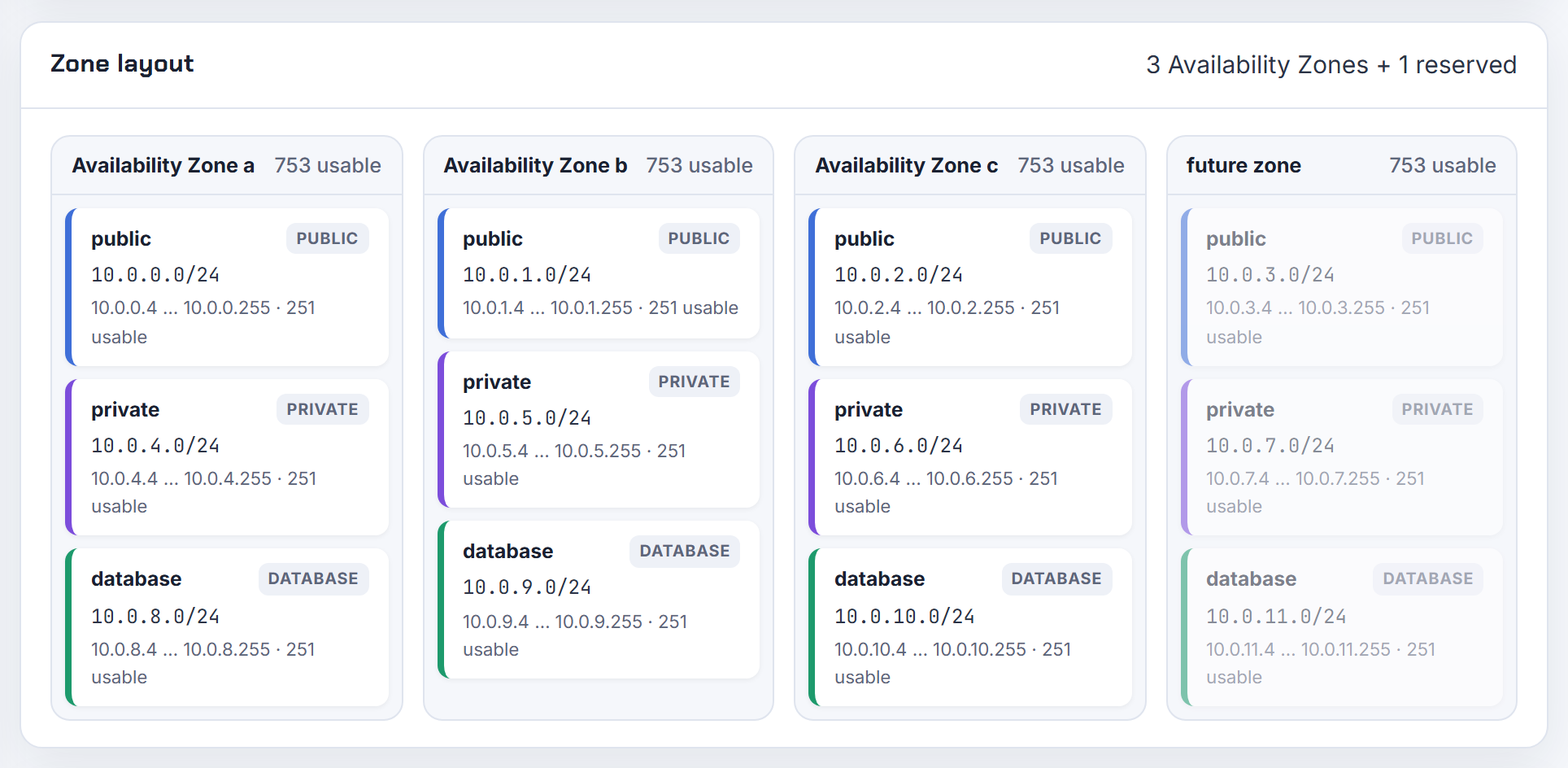This screenshot has width=1568, height=768.
Task: Select CIDR 10.0.1.0/24
Action: coord(527,275)
